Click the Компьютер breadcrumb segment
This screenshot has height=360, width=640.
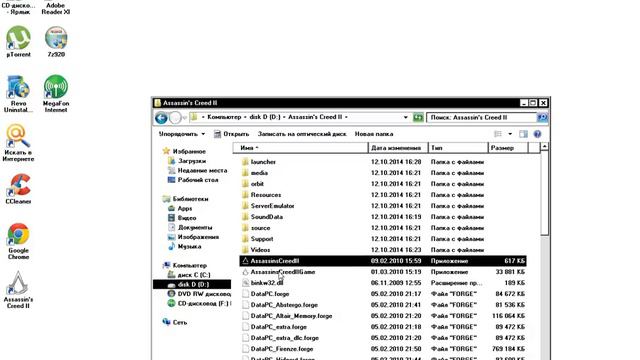pyautogui.click(x=224, y=117)
